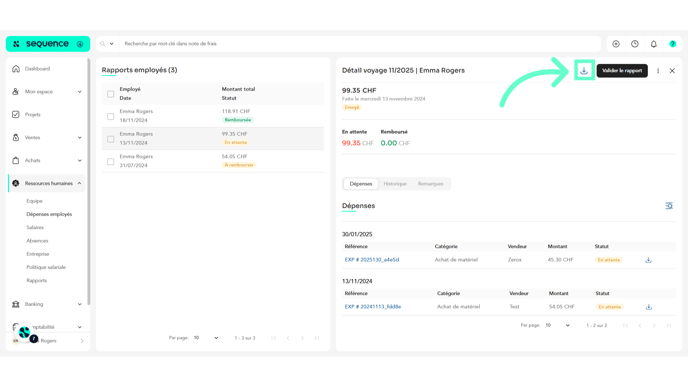Viewport: 688px width, 387px height.
Task: Toggle the select-all reports checkbox
Action: 111,94
